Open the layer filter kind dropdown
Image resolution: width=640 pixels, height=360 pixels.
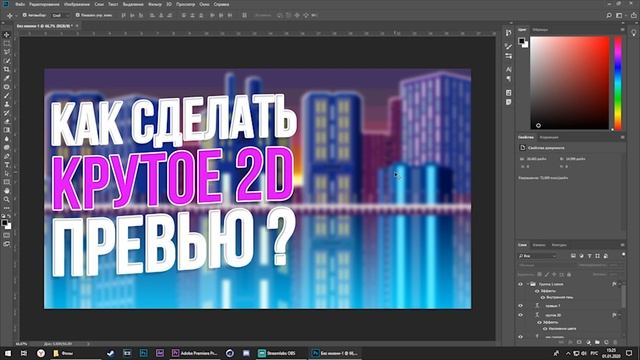pyautogui.click(x=538, y=256)
